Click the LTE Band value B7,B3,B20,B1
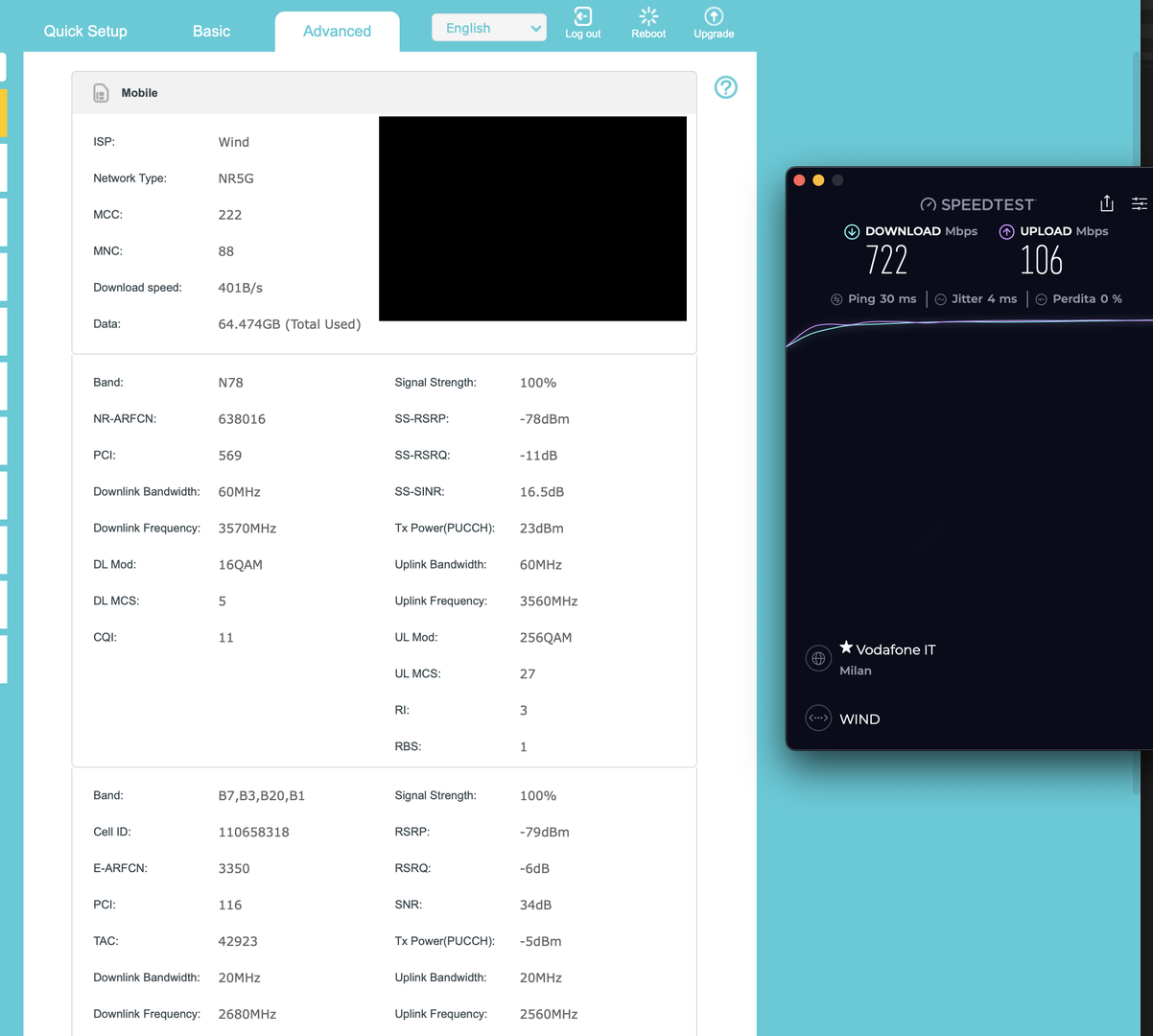Viewport: 1153px width, 1036px height. tap(262, 796)
